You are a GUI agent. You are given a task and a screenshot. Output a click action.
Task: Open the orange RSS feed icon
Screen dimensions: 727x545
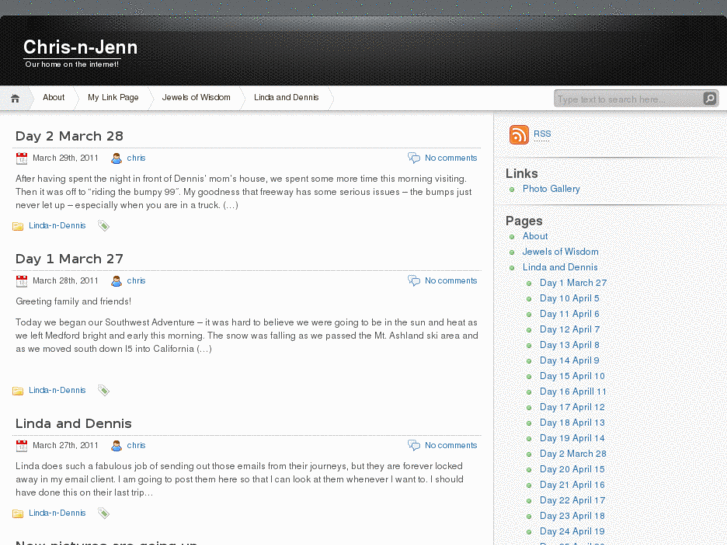click(519, 135)
